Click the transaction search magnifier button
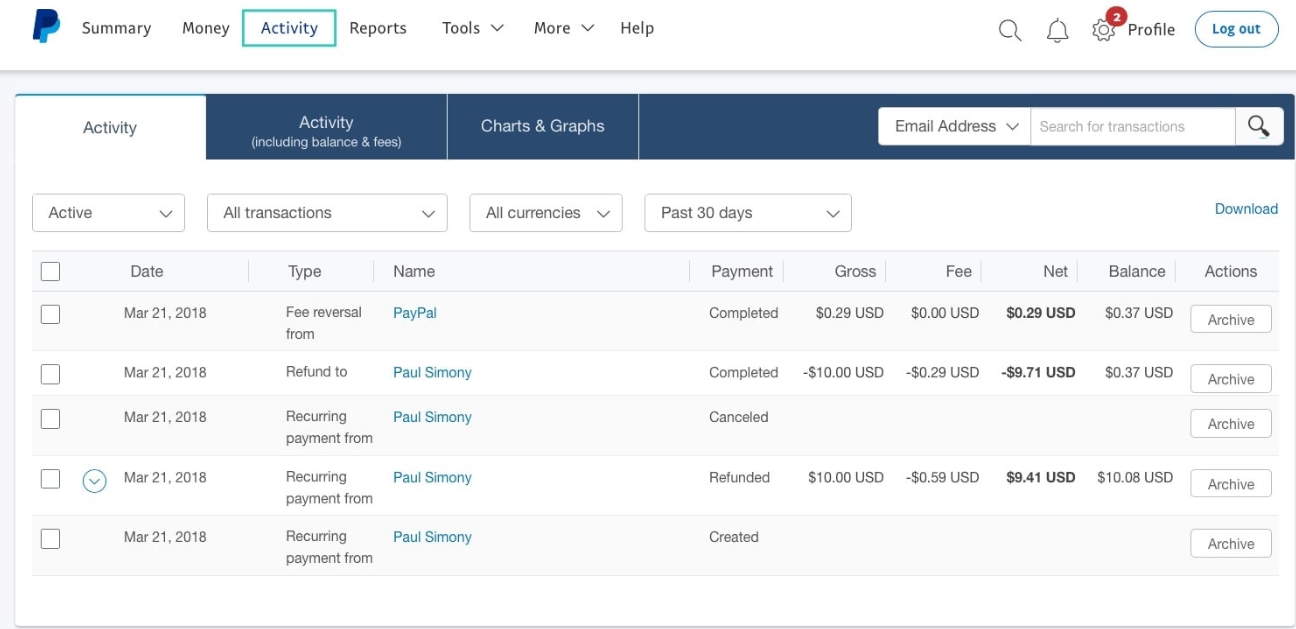The width and height of the screenshot is (1296, 629). coord(1259,127)
